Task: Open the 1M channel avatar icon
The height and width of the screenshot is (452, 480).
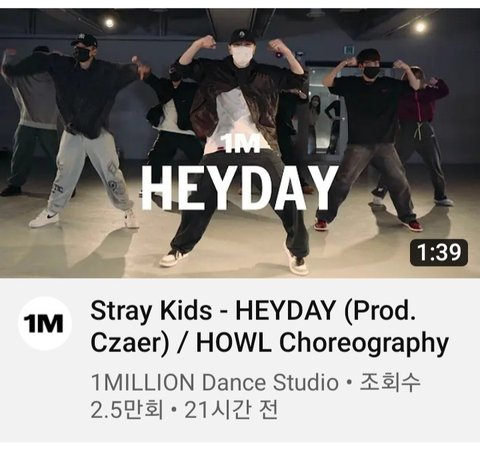Action: 45,323
